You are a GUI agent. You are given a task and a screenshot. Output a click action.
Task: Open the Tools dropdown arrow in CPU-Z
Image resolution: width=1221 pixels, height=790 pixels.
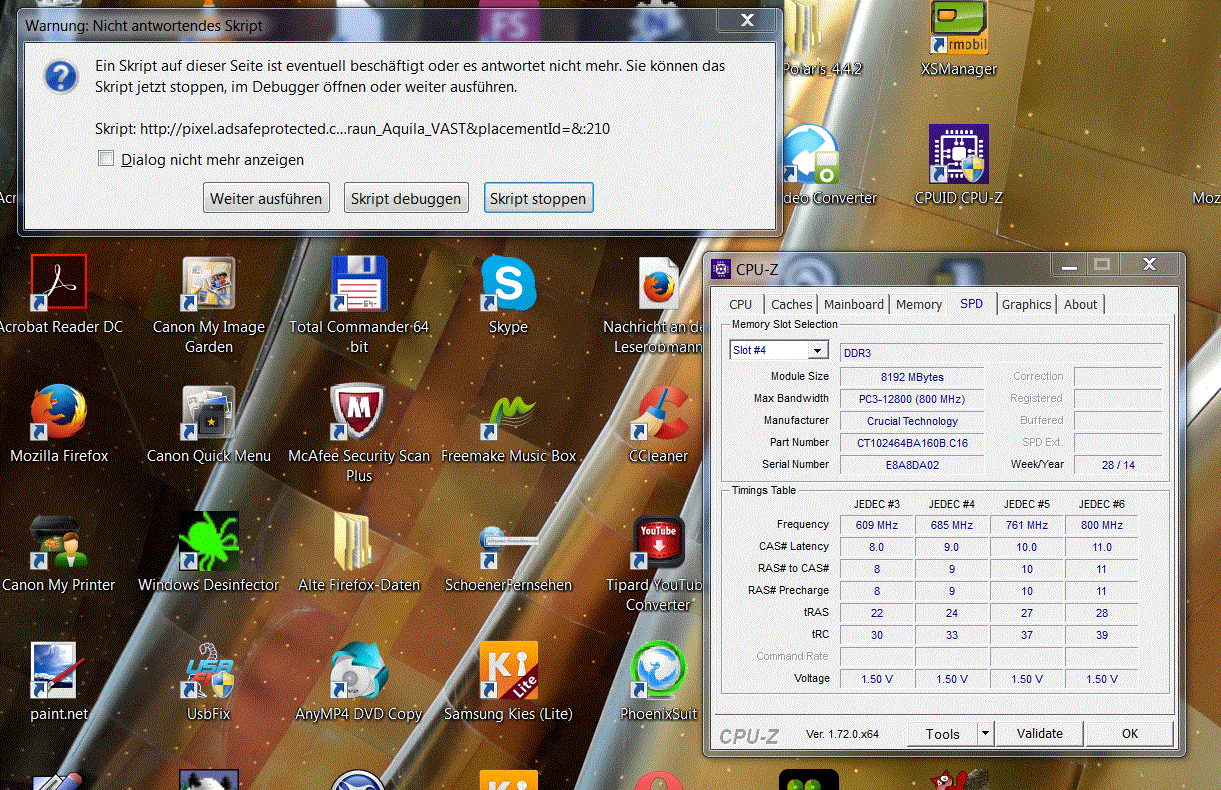click(984, 733)
